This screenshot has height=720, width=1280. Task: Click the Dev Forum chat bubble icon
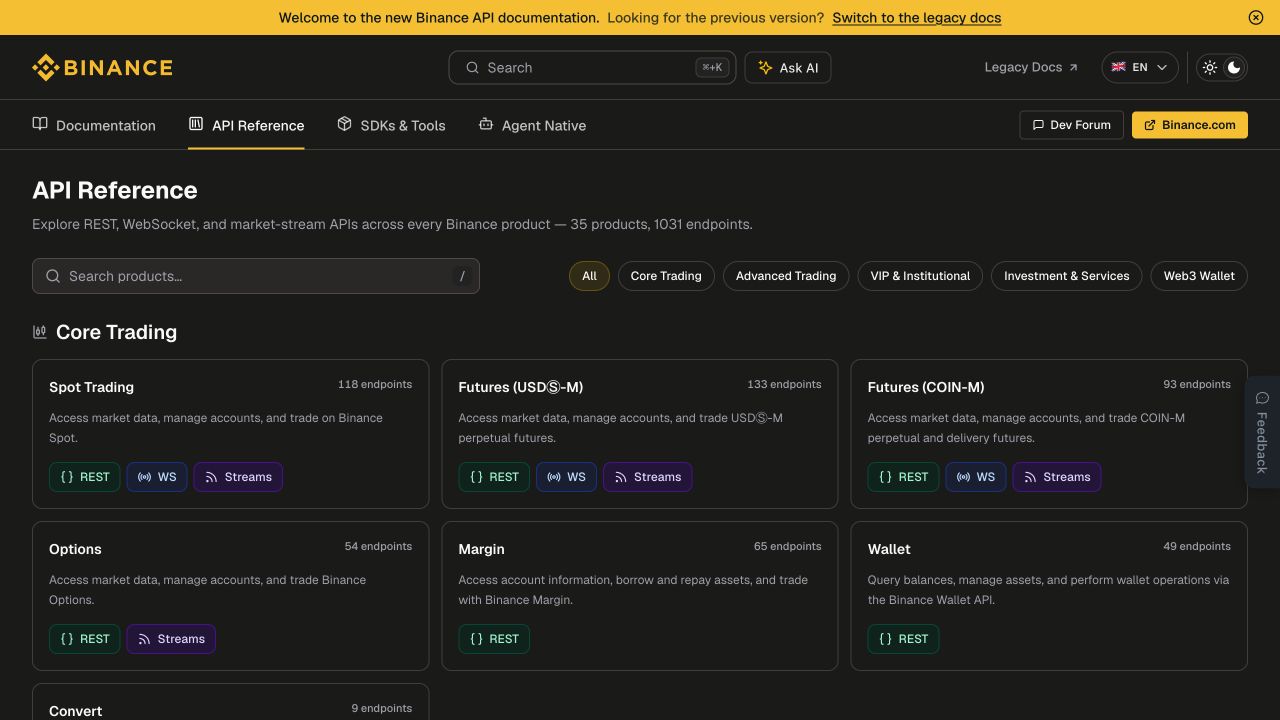click(x=1038, y=125)
